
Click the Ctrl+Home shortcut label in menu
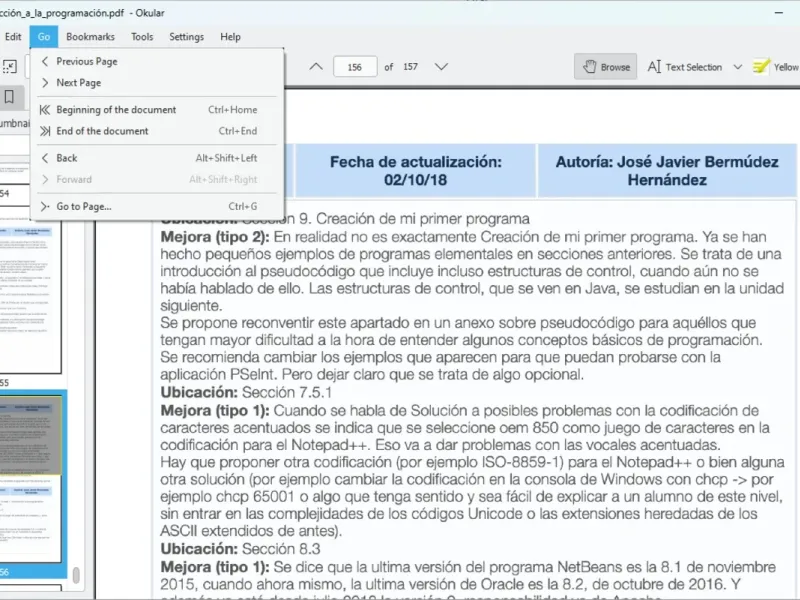[x=233, y=110]
